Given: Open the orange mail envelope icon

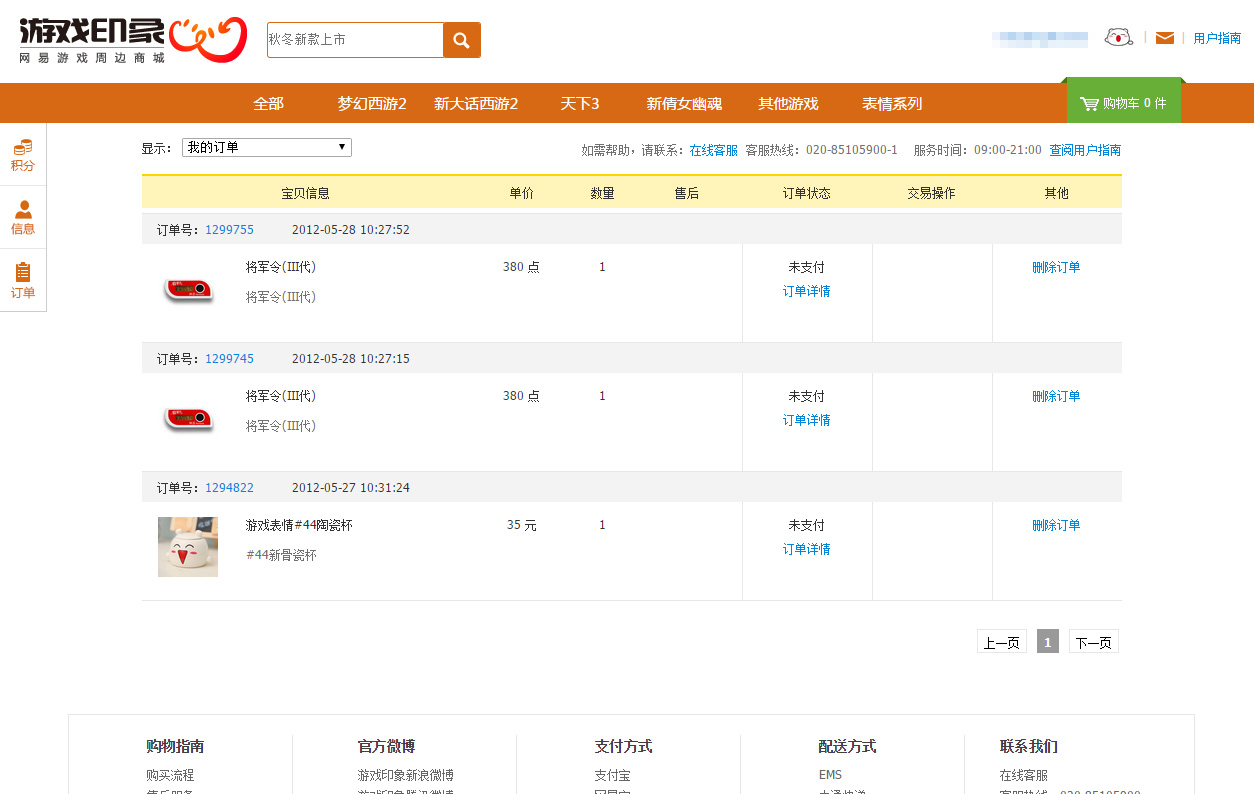Looking at the screenshot, I should tap(1164, 38).
